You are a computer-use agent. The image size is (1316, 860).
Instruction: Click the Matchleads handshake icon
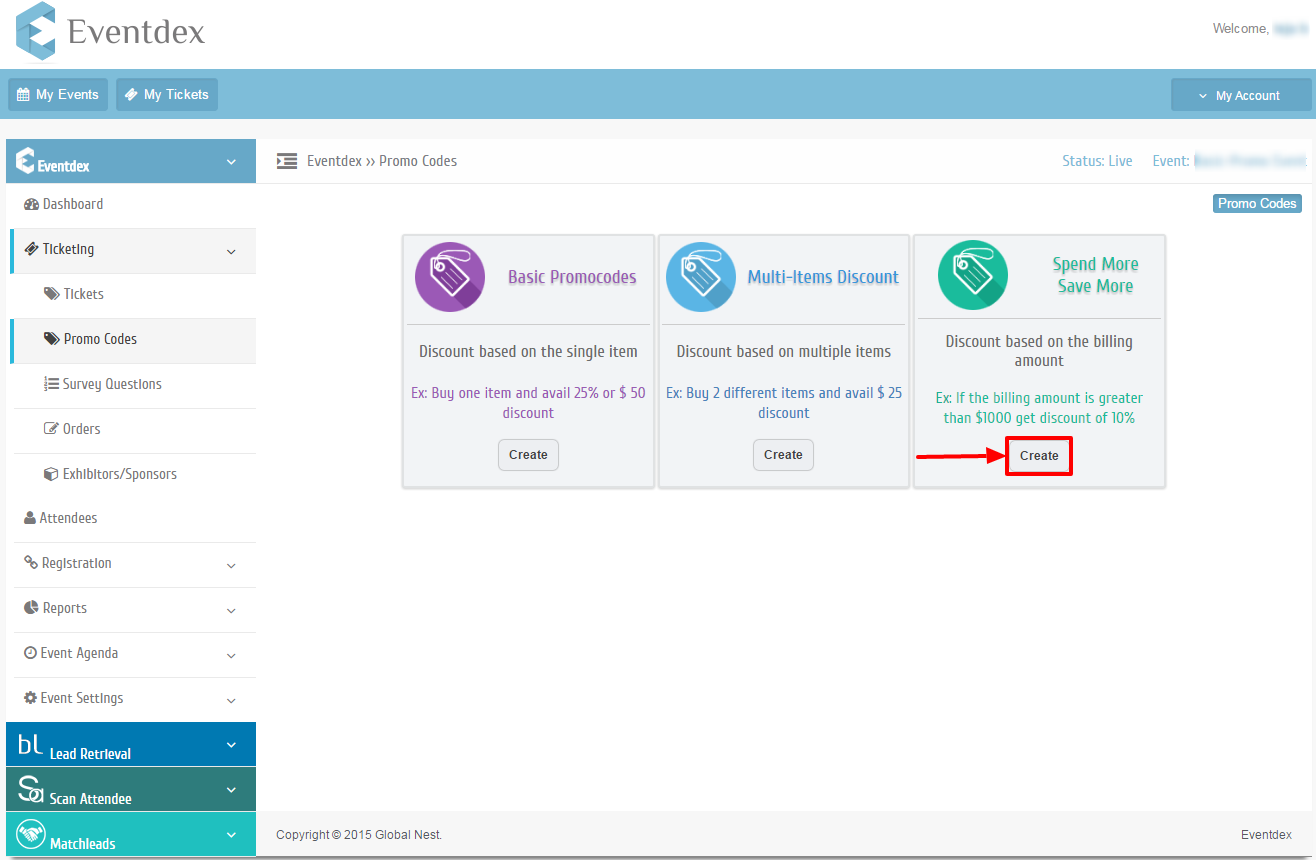tap(31, 834)
